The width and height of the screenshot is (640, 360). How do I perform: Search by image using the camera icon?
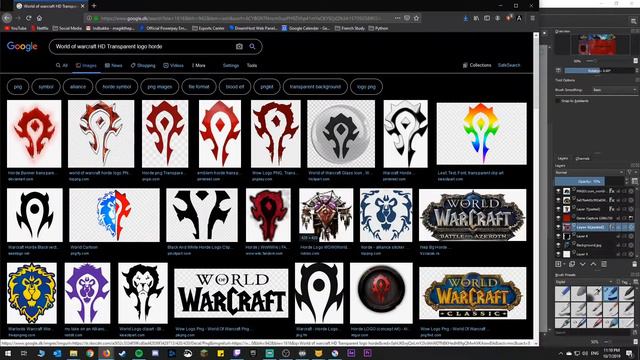click(x=239, y=47)
